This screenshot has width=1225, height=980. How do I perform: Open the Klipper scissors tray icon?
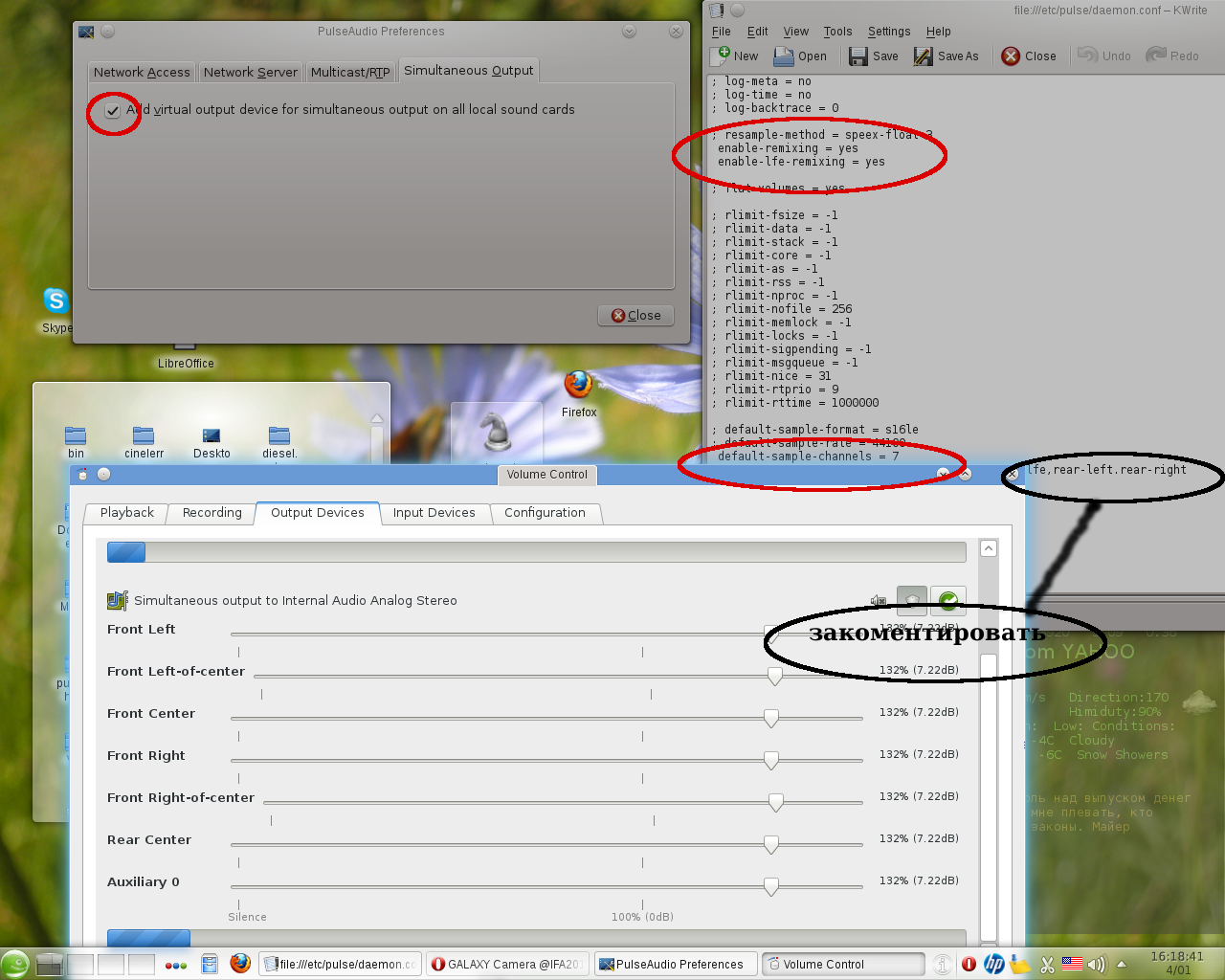click(1047, 964)
